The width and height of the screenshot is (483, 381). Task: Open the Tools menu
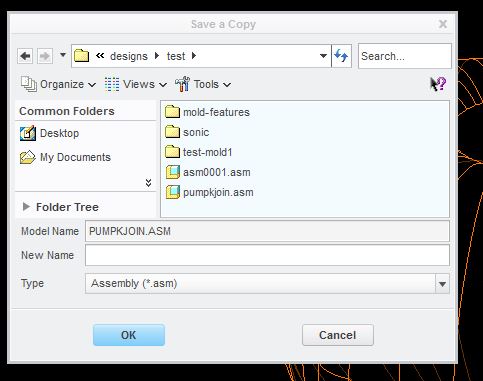pos(203,84)
